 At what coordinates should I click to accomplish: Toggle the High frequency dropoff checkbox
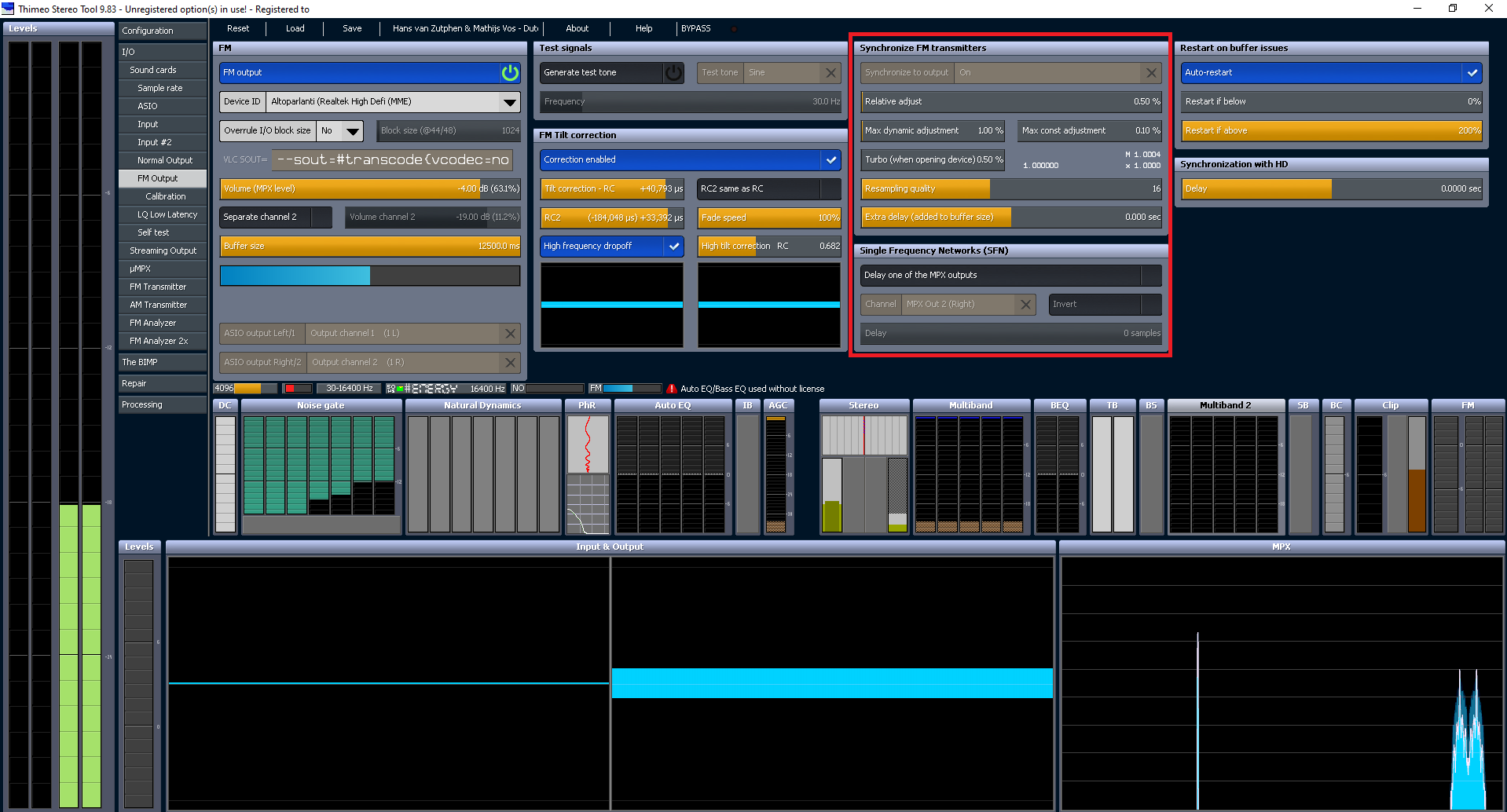point(673,246)
